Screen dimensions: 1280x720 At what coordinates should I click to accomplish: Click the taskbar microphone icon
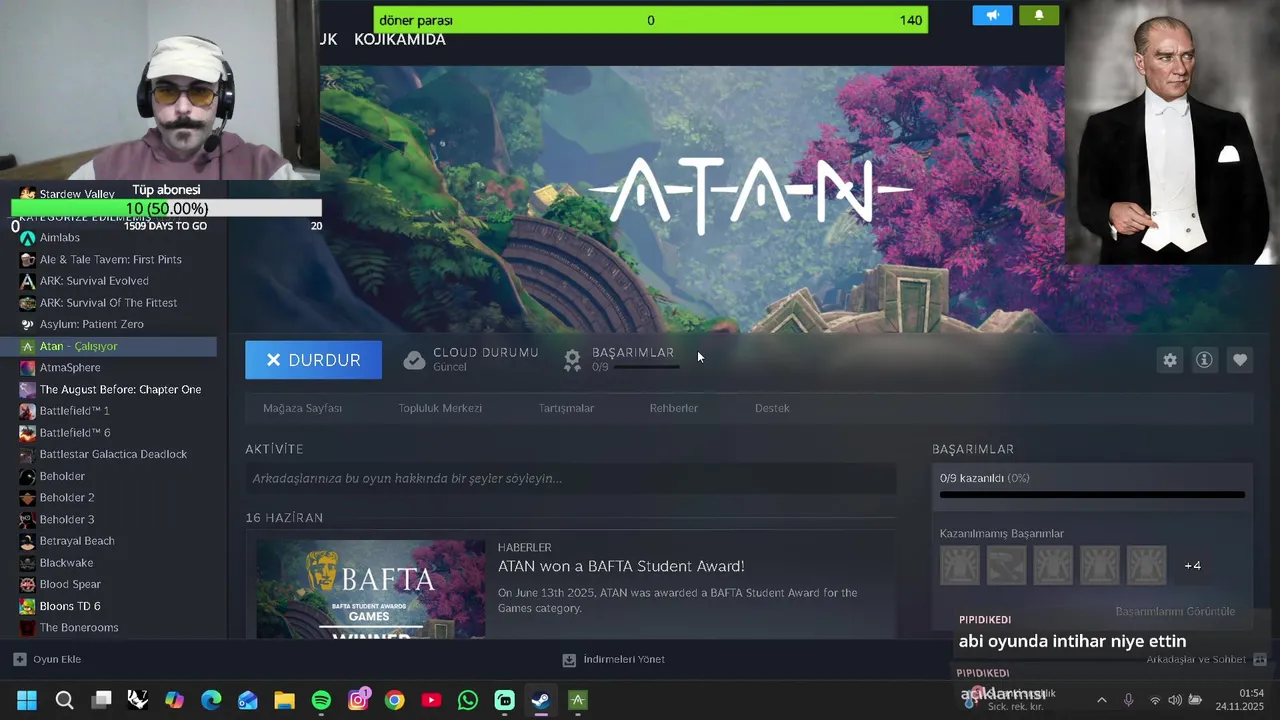(1128, 700)
